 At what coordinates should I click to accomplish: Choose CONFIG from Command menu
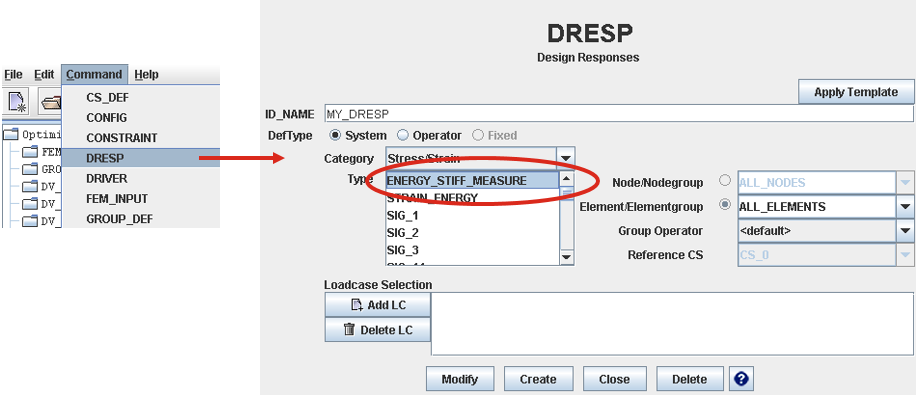(x=141, y=117)
